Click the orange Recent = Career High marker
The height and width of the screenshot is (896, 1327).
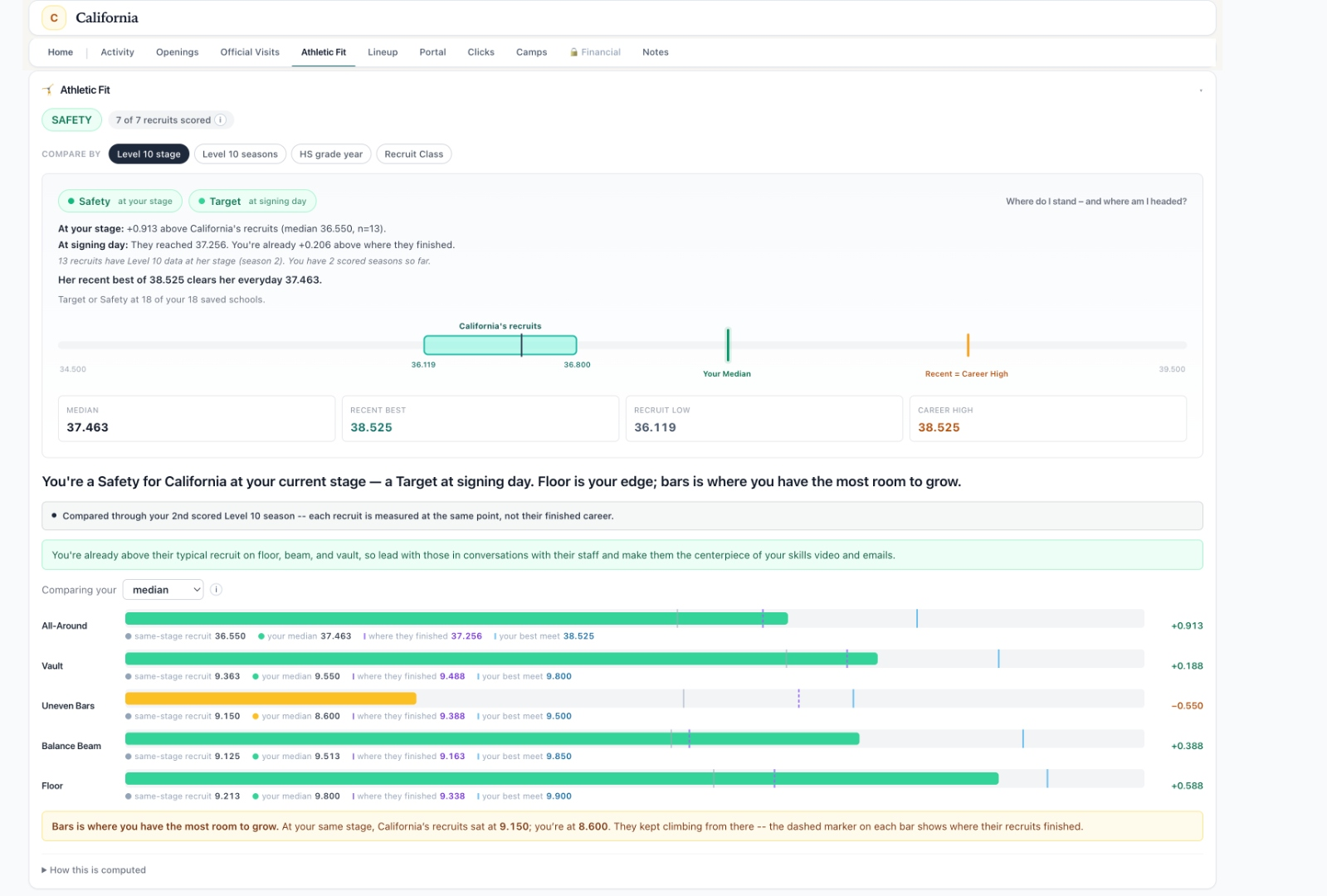coord(968,345)
